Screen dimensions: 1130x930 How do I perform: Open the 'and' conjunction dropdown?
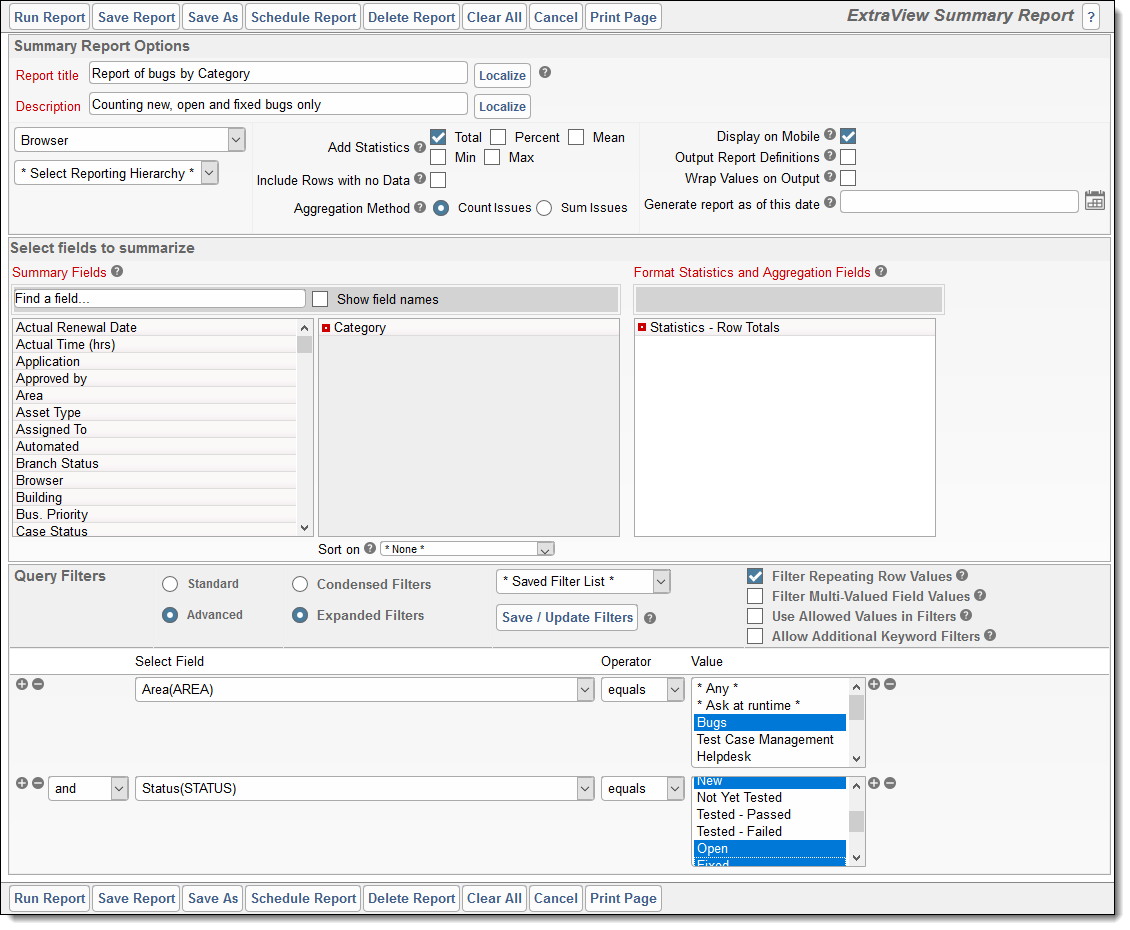89,789
